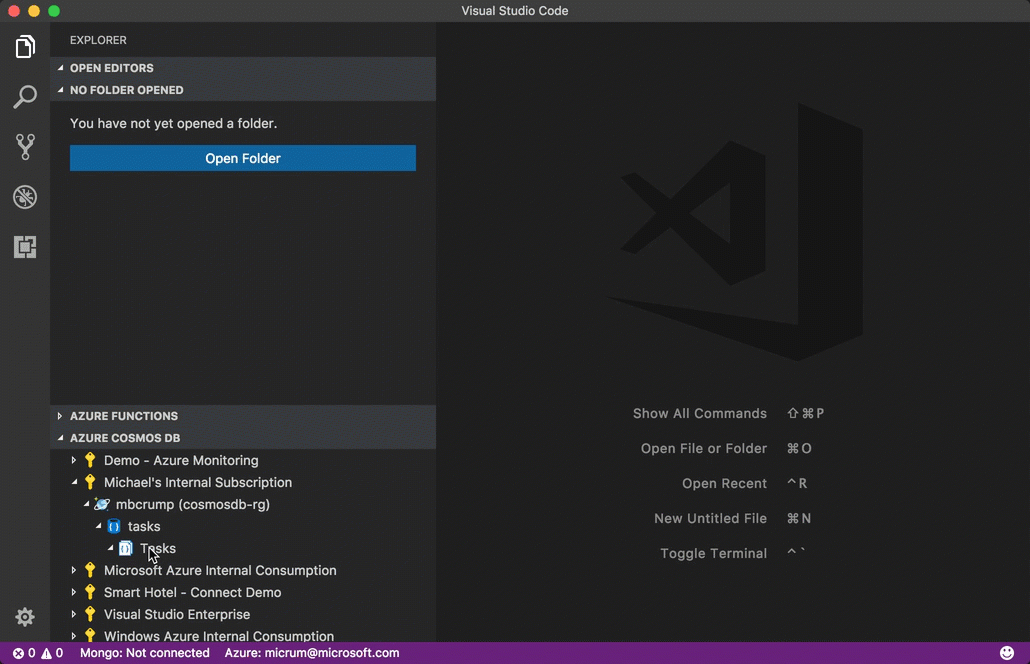Image resolution: width=1030 pixels, height=664 pixels.
Task: Open the Debug view icon
Action: click(25, 197)
